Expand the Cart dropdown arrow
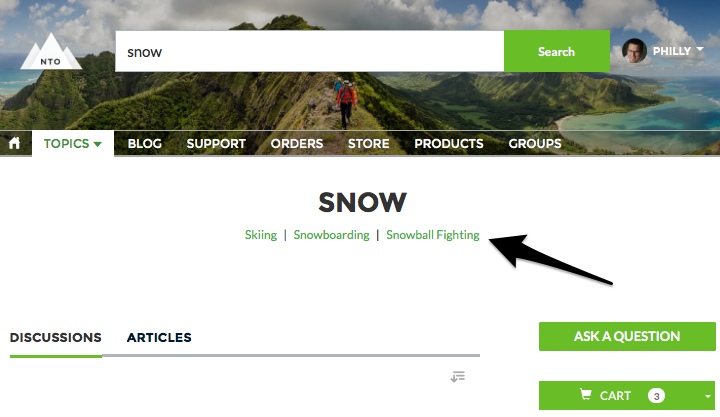 pos(708,396)
